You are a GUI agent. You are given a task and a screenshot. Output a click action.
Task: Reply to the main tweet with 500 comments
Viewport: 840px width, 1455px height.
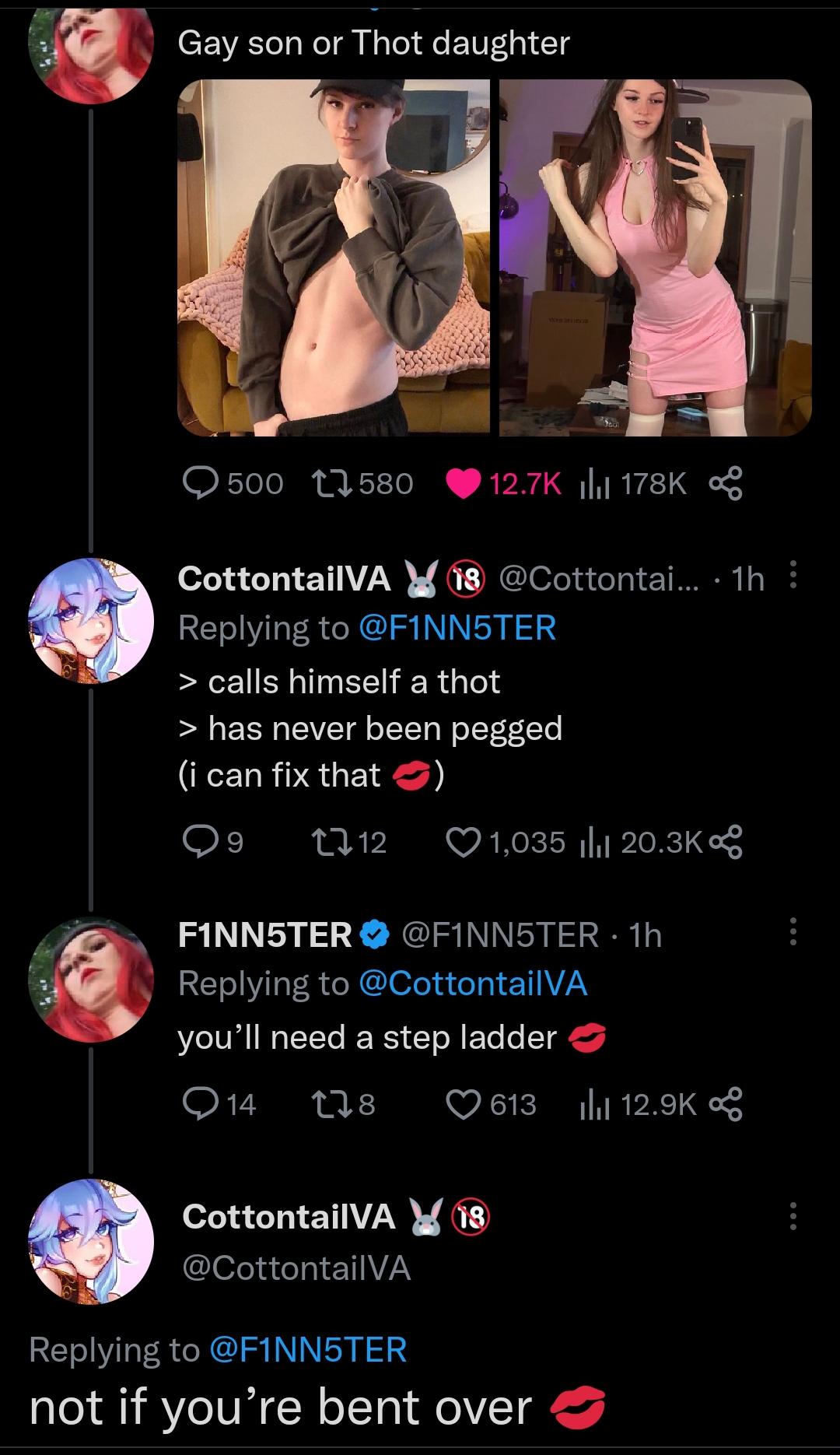click(x=201, y=484)
